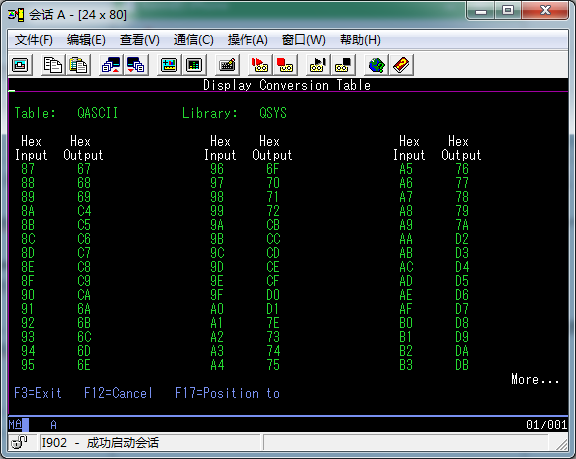576x459 pixels.
Task: Open the Keyboard remap toolbar icon
Action: 227,65
